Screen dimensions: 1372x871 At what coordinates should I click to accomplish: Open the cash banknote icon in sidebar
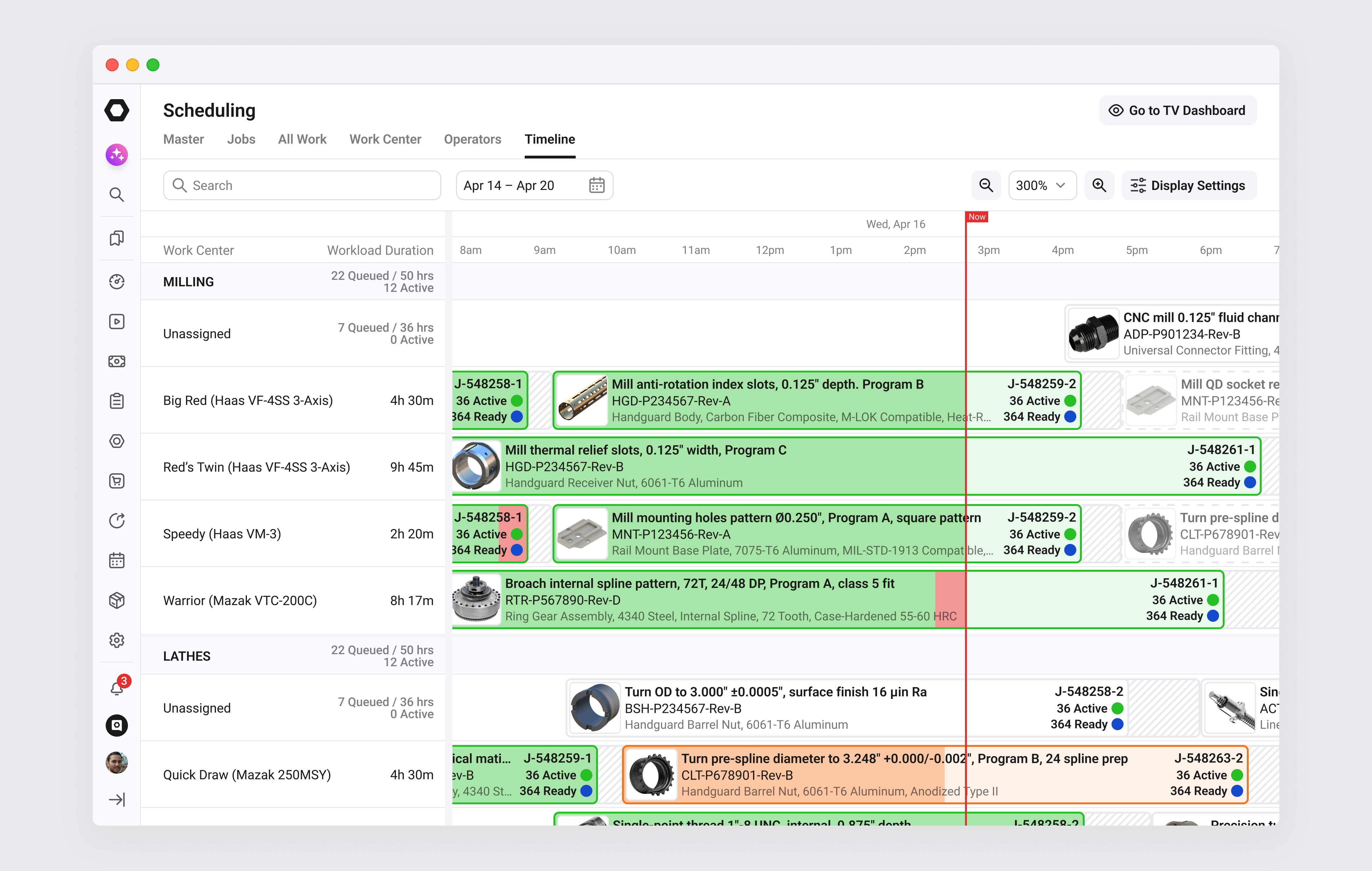click(117, 361)
